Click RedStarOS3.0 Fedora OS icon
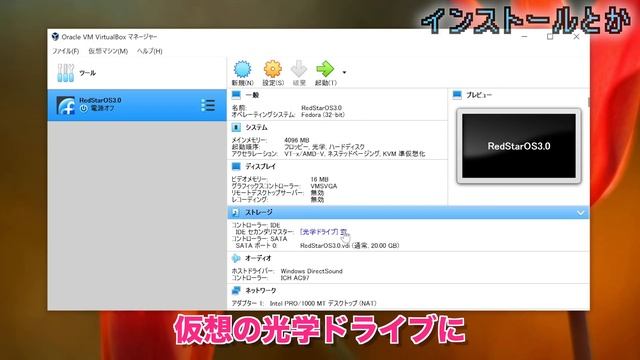 click(65, 105)
